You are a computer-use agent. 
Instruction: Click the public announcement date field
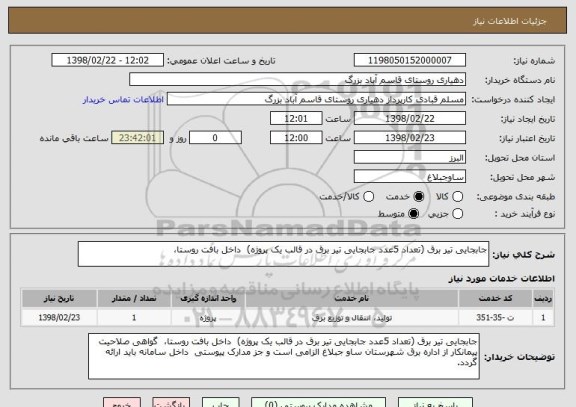[x=108, y=60]
